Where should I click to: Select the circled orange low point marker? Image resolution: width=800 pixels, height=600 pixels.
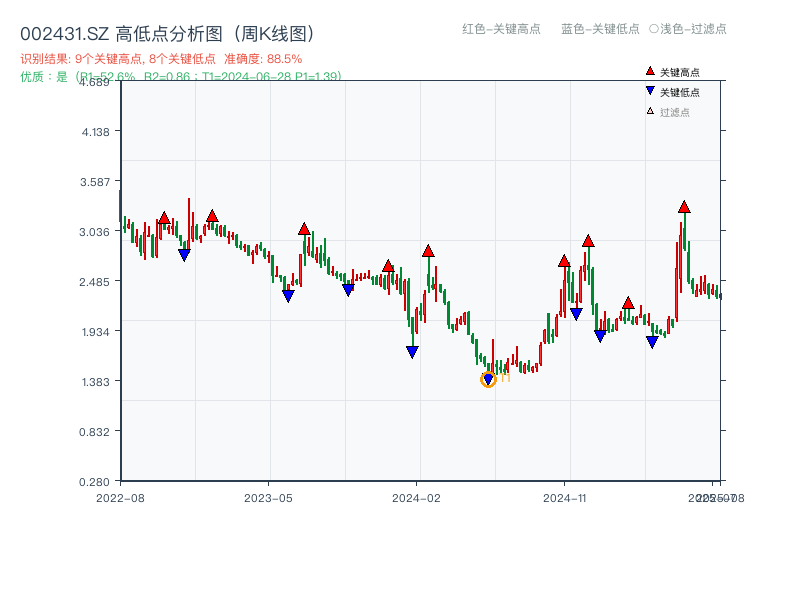coord(488,381)
